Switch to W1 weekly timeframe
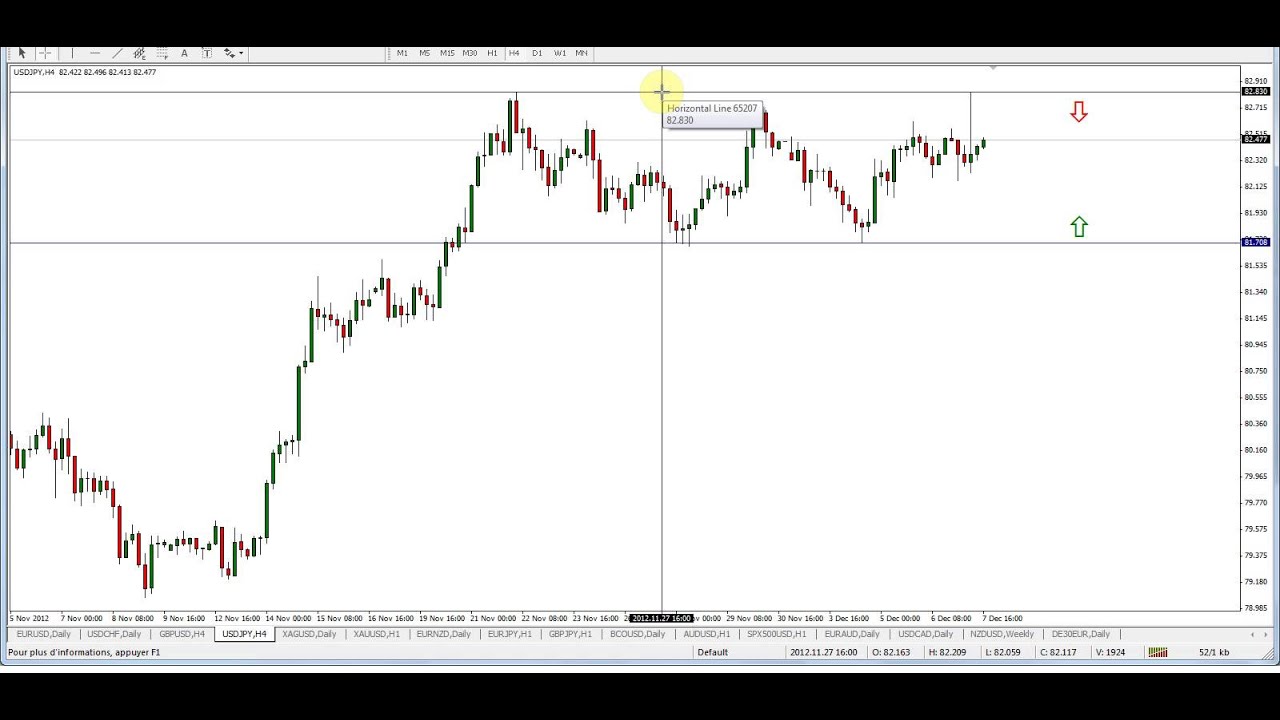Viewport: 1280px width, 720px height. [560, 53]
